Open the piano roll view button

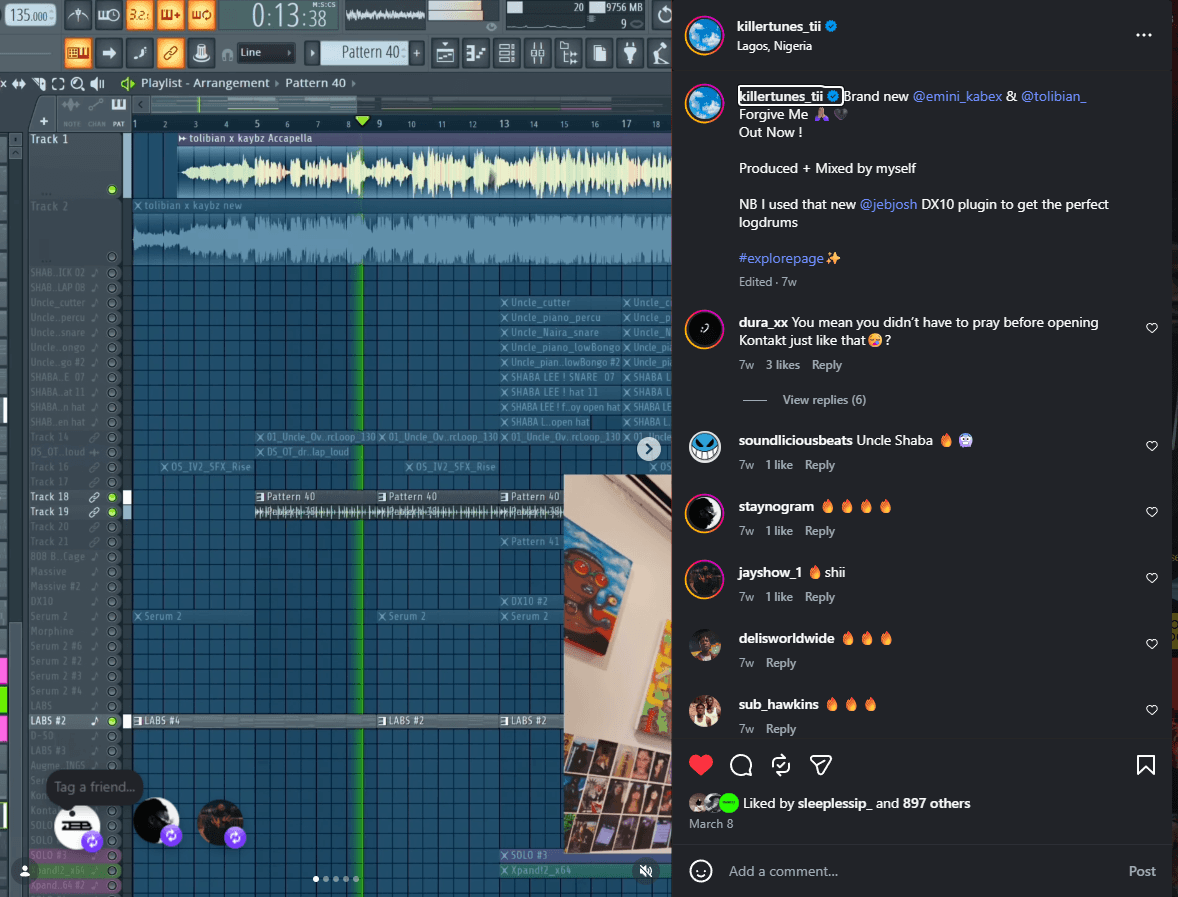[476, 53]
